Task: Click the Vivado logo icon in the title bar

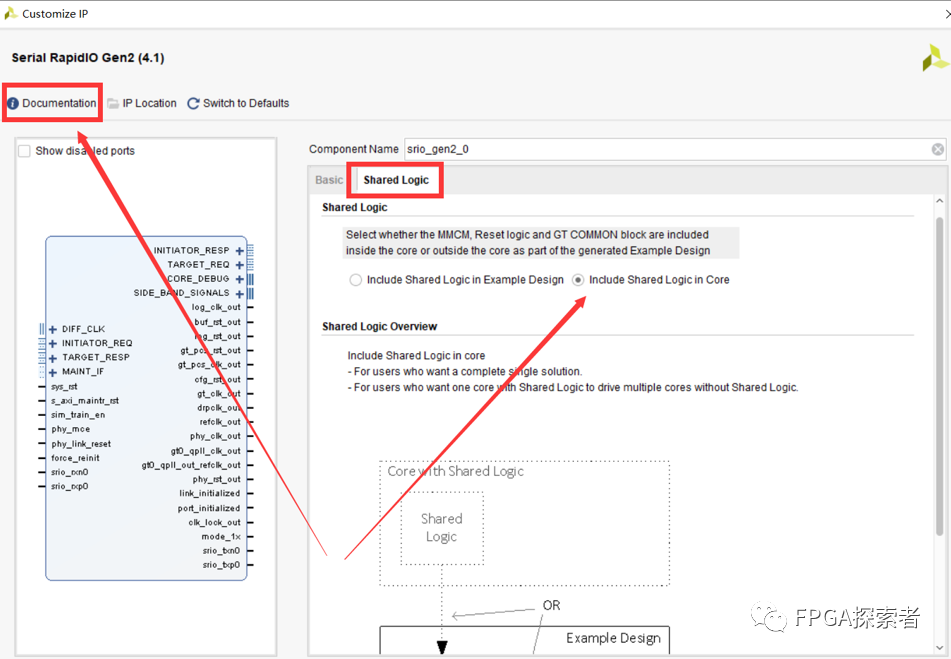Action: [10, 13]
